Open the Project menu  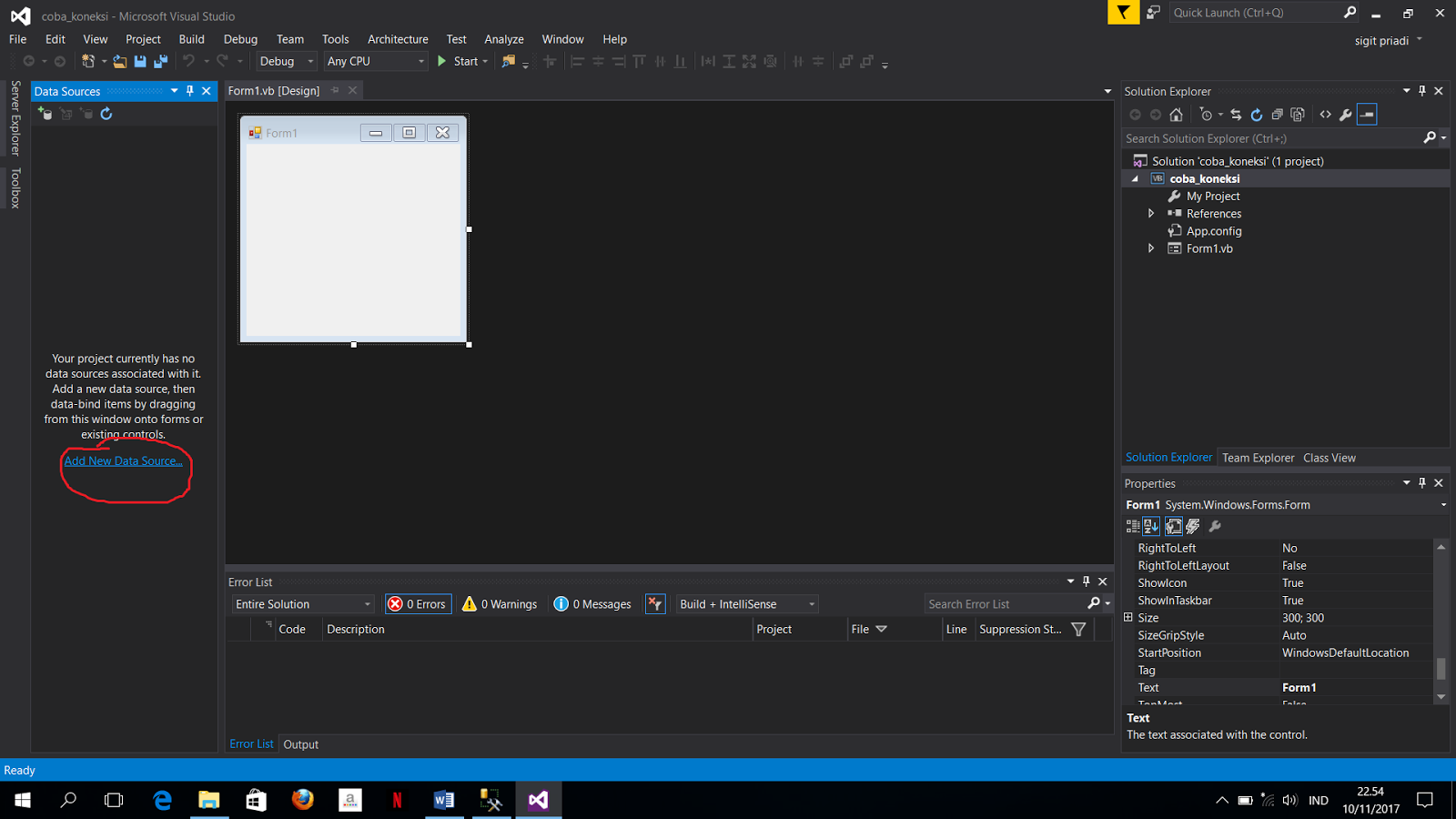[143, 39]
